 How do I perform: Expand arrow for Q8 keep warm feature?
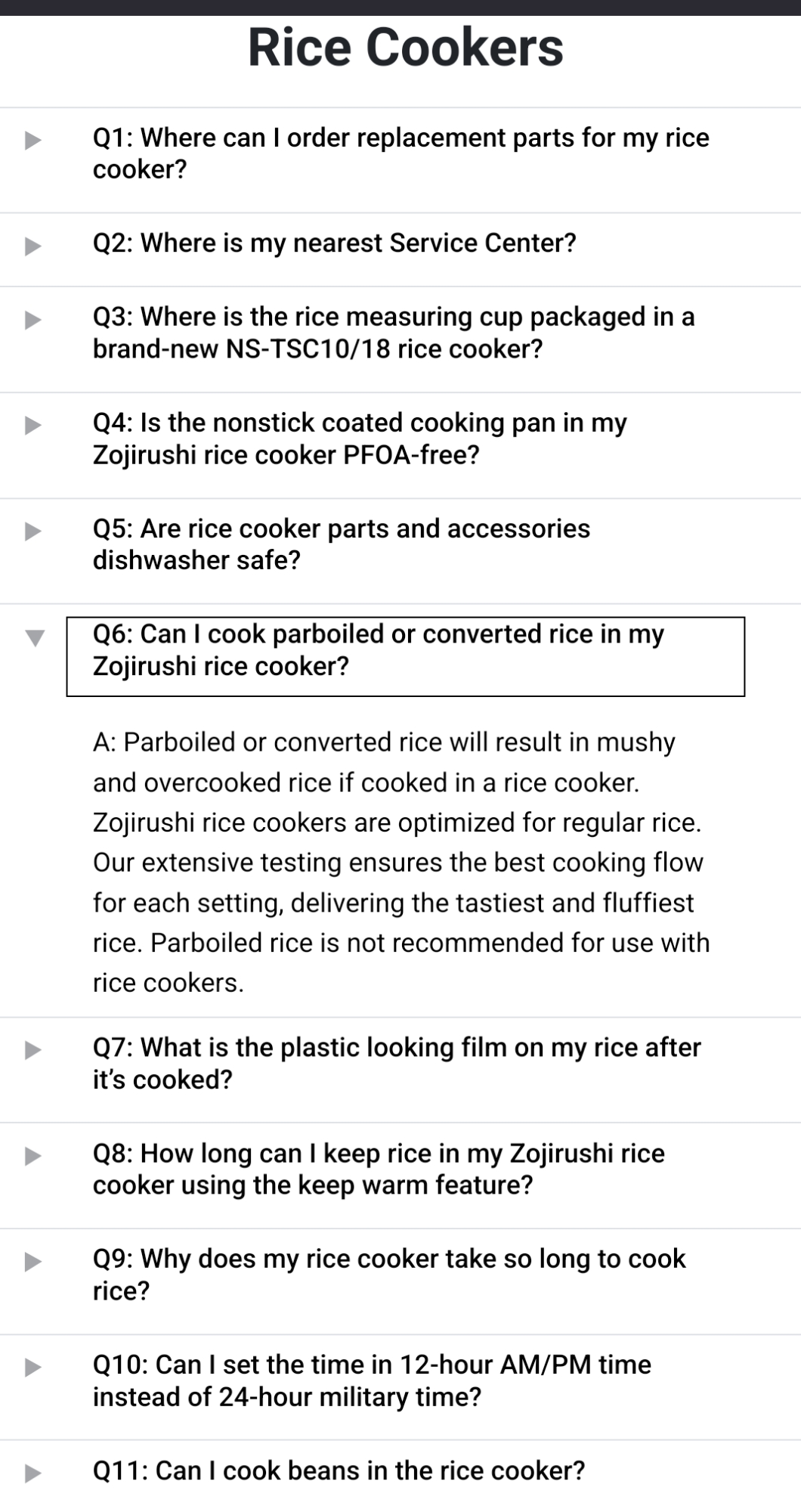coord(32,1155)
